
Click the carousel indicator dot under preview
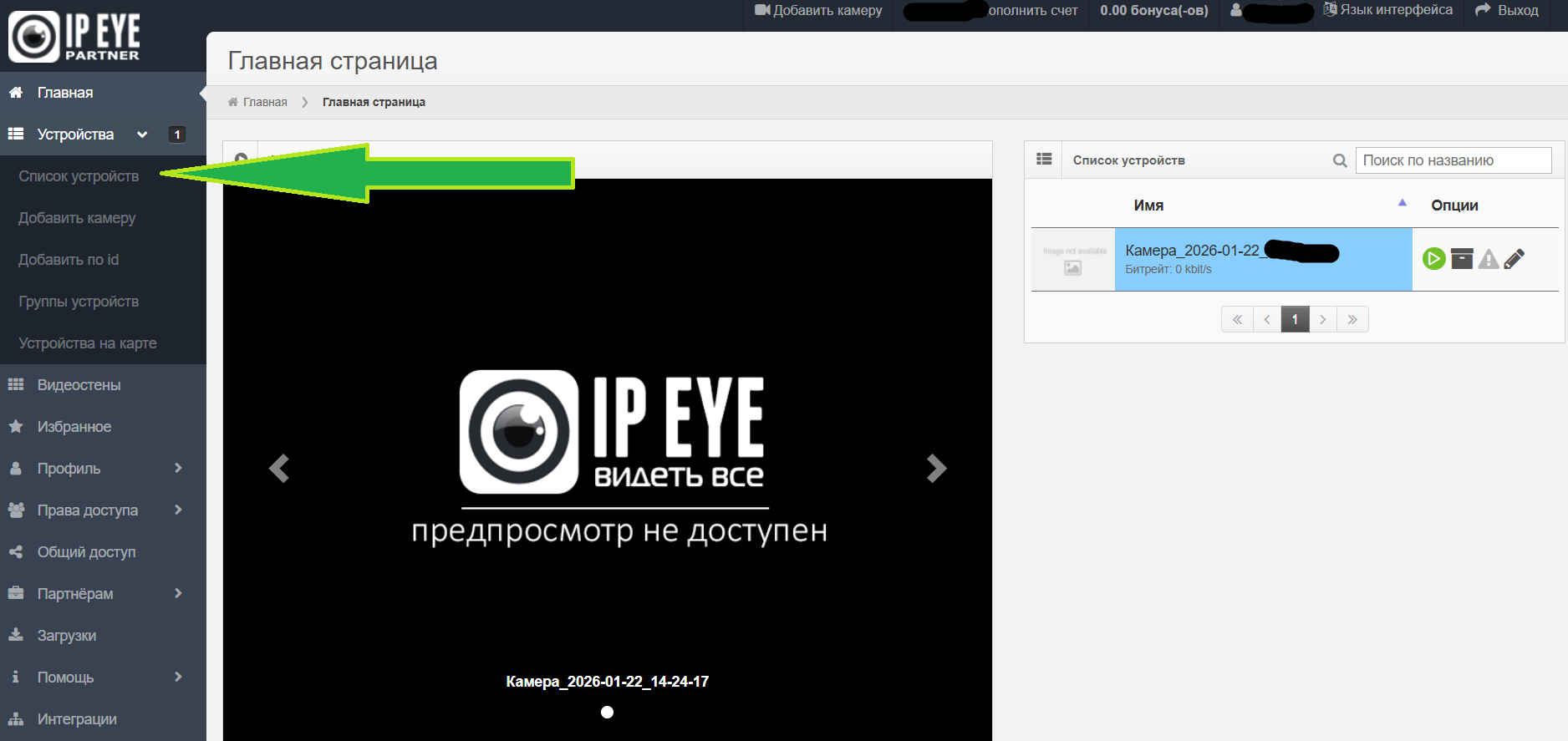(x=608, y=712)
